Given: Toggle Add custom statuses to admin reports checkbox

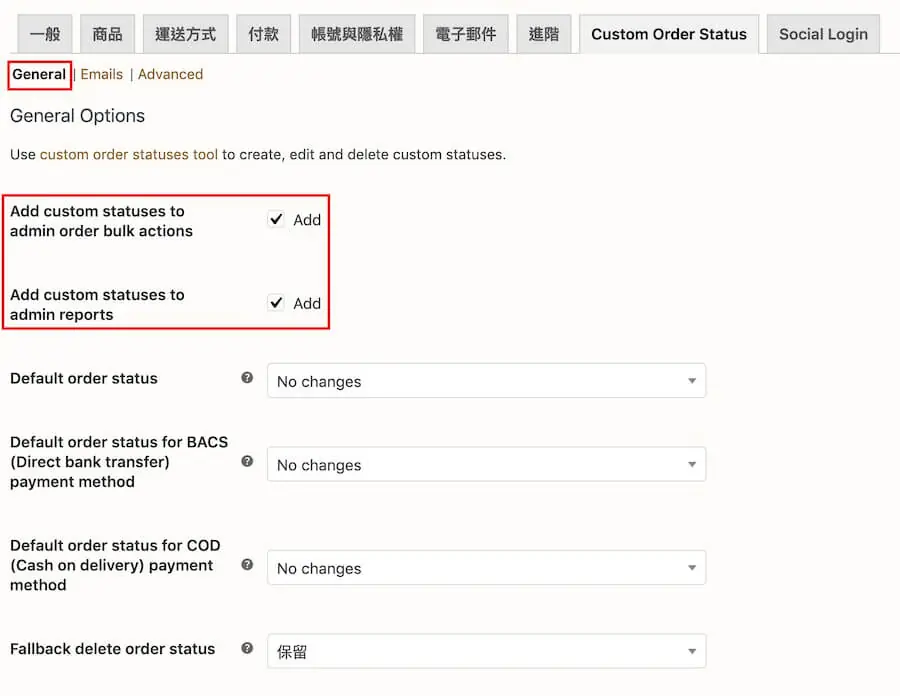Looking at the screenshot, I should [x=276, y=302].
